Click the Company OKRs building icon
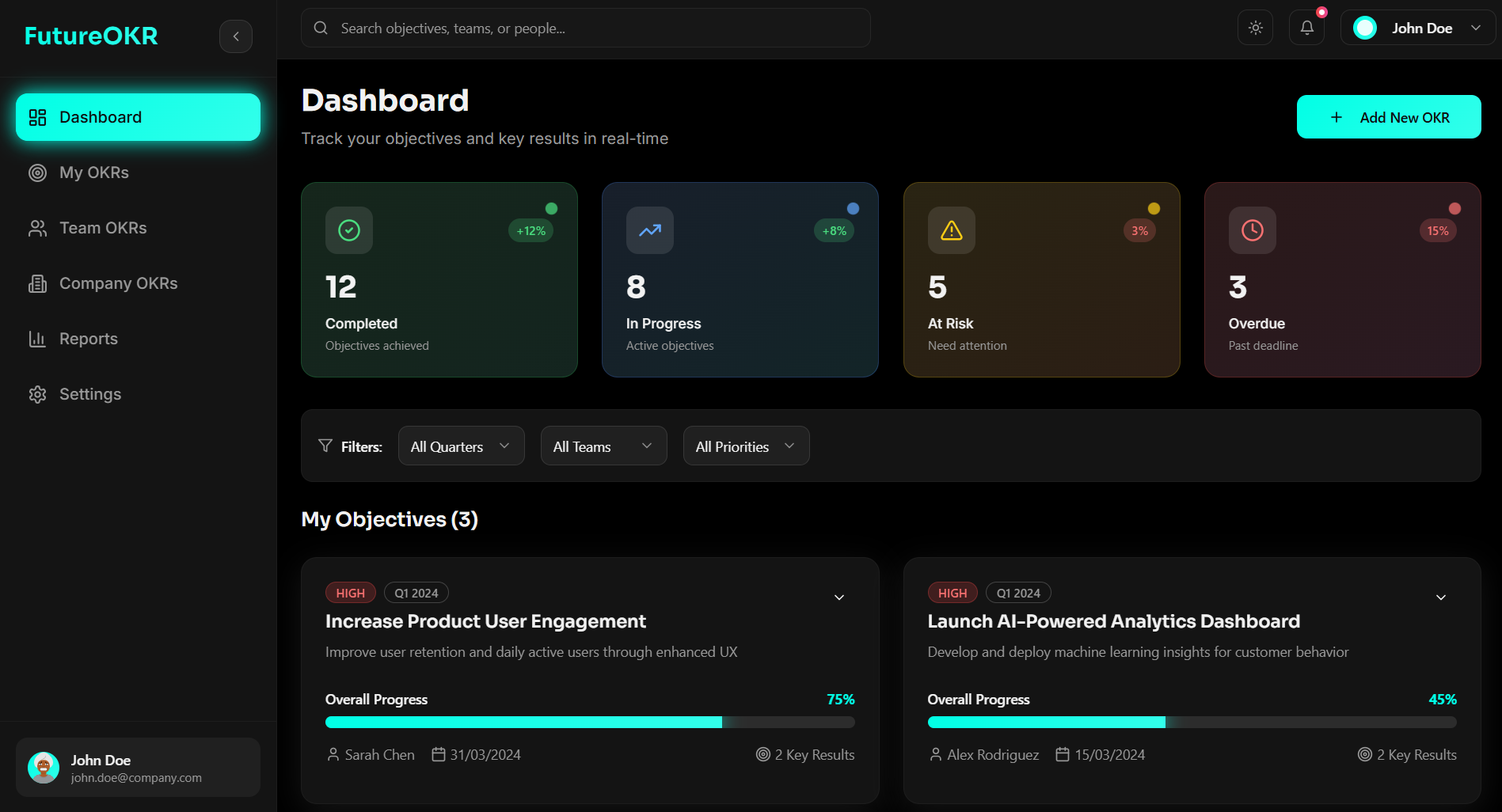This screenshot has height=812, width=1502. click(37, 283)
